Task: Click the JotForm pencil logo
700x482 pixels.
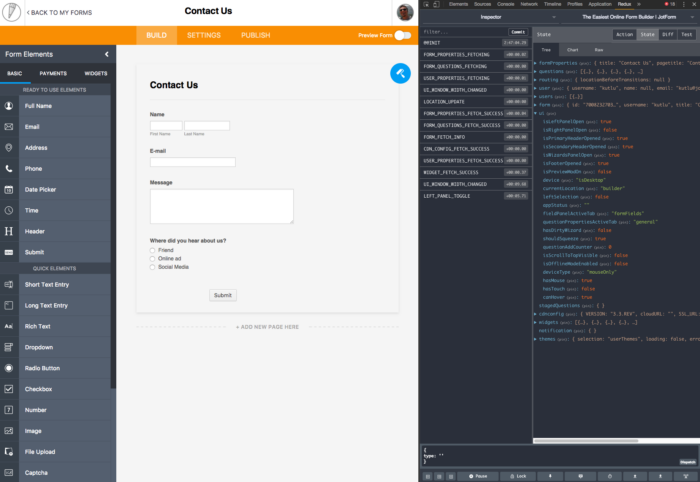Action: 11,12
